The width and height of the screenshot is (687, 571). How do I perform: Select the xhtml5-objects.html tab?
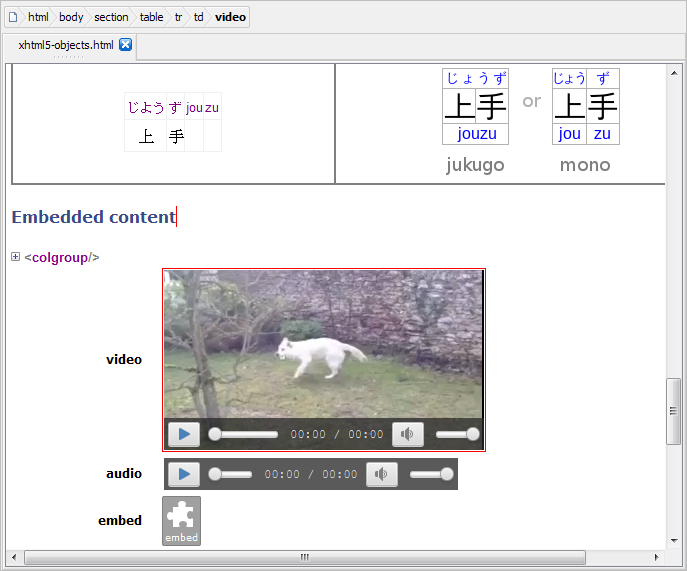pos(66,45)
